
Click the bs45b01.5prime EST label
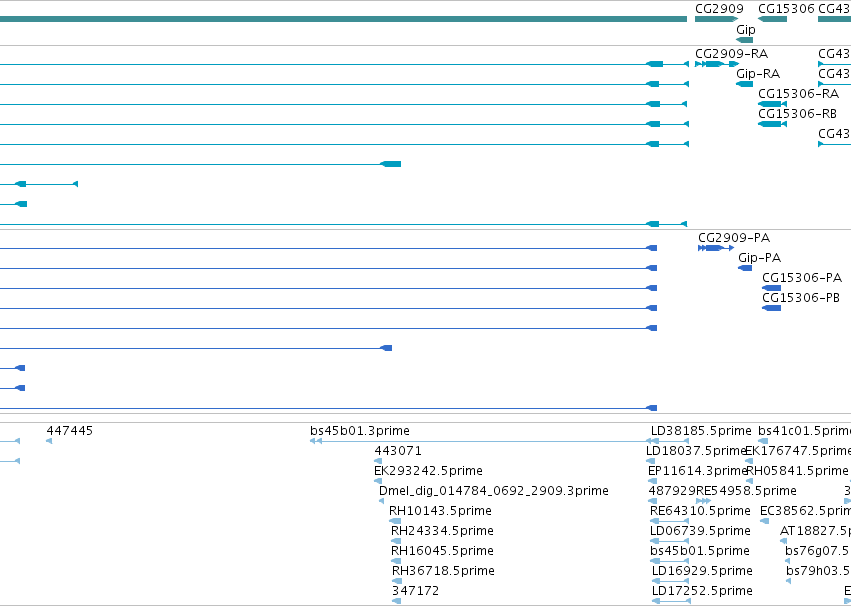700,551
